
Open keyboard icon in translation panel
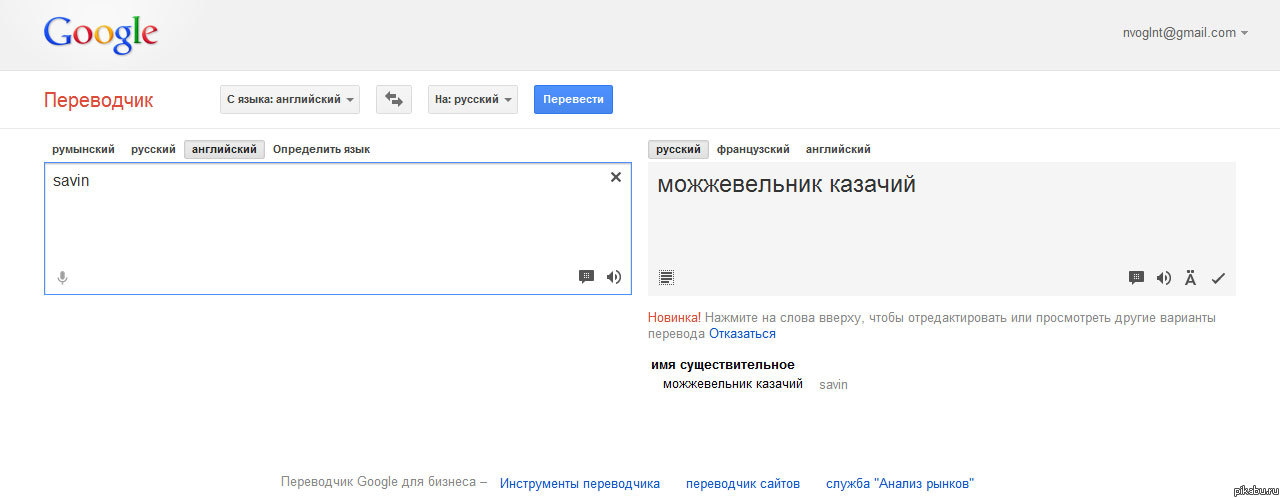(x=1136, y=278)
